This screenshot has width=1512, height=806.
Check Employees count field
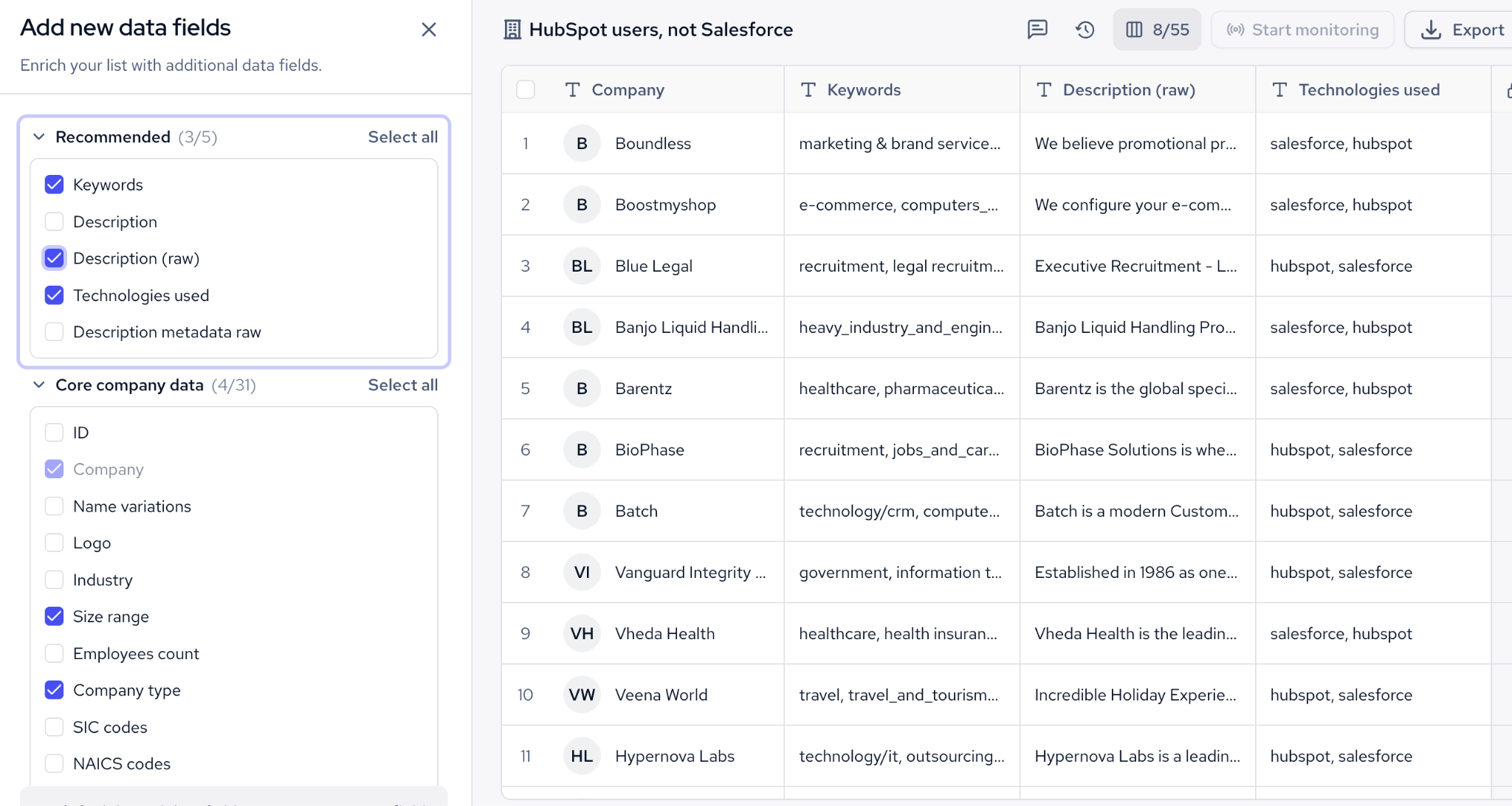tap(54, 653)
